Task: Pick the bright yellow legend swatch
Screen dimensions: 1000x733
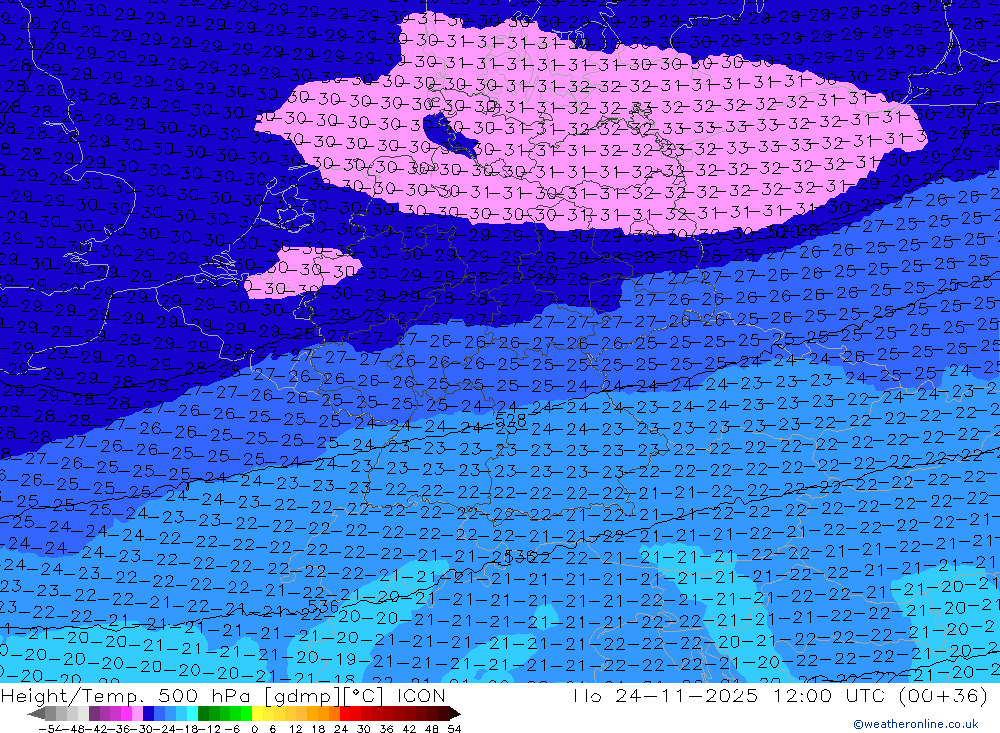Action: [x=257, y=713]
